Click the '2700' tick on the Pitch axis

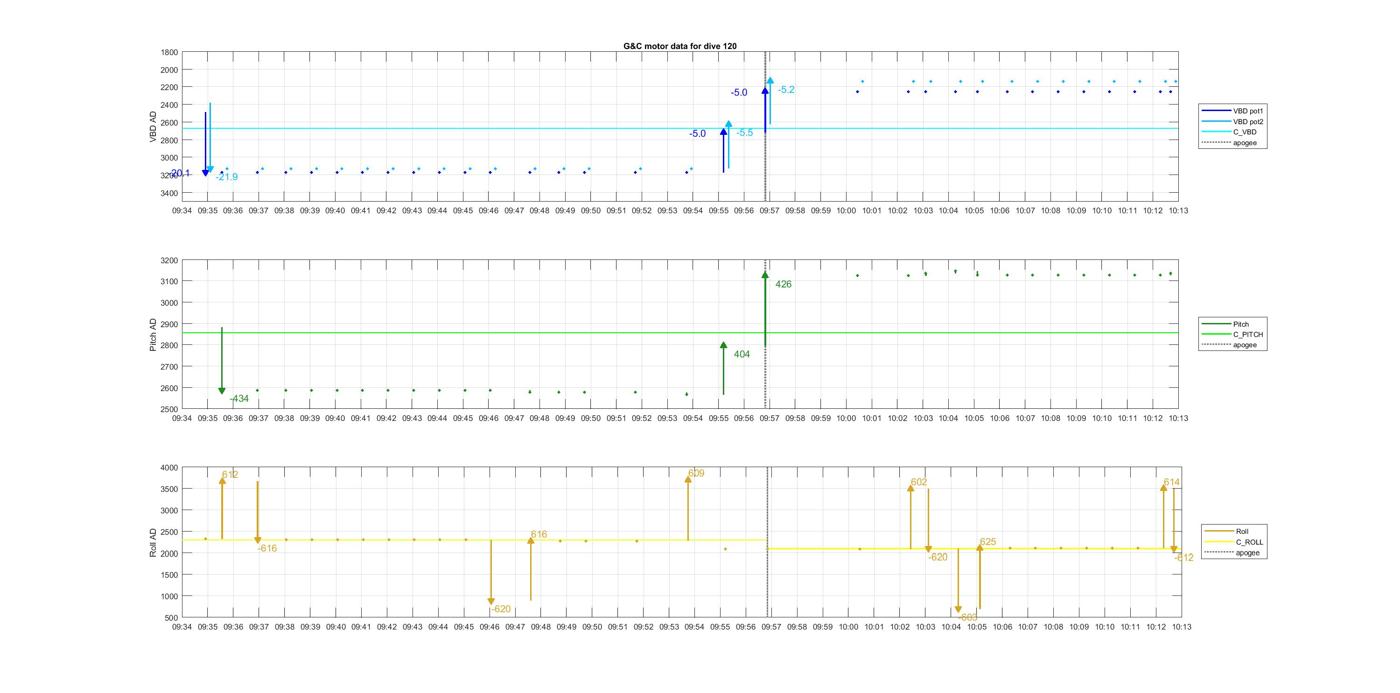(x=169, y=367)
